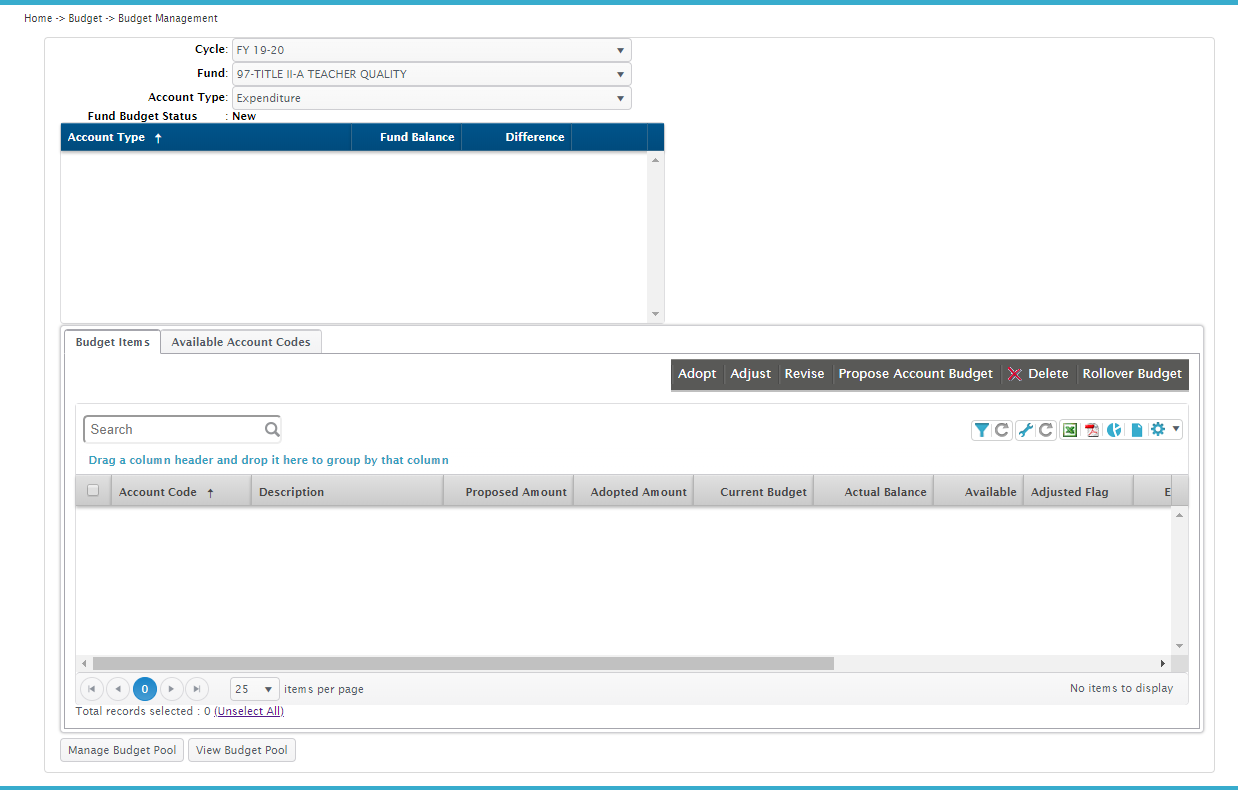This screenshot has height=790, width=1238.
Task: Click the sort arrow on Account Code column
Action: click(x=210, y=493)
